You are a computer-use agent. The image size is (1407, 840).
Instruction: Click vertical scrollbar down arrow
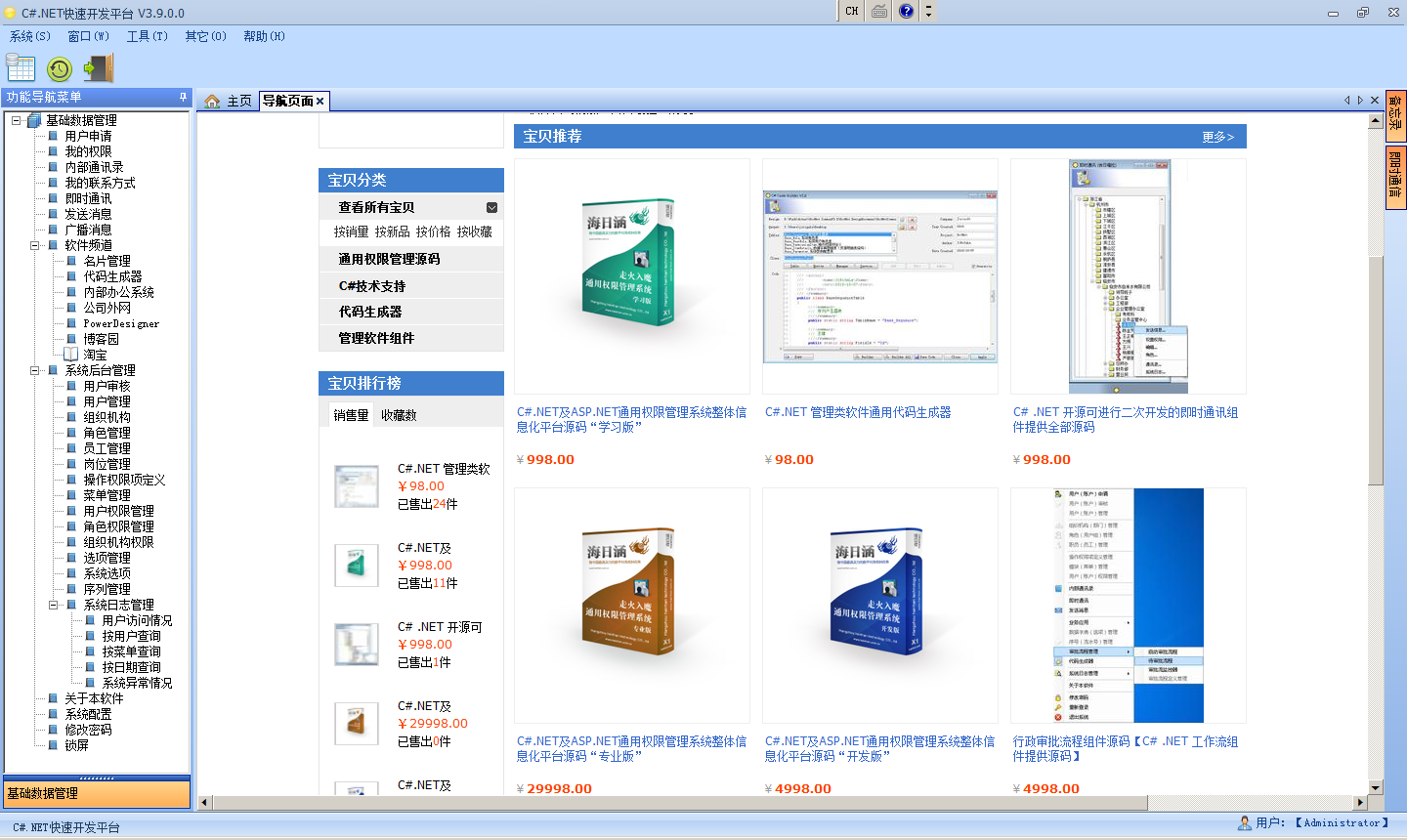pos(1376,787)
